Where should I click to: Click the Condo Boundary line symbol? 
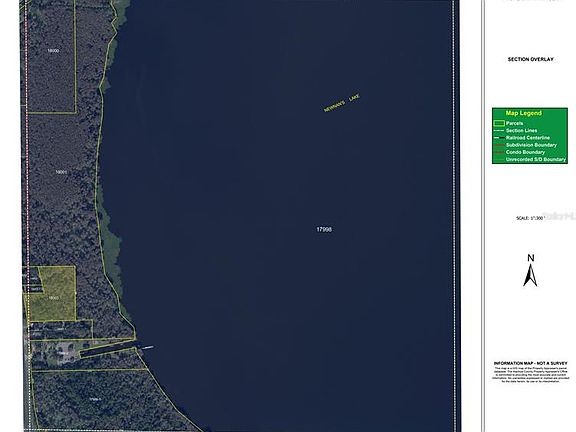click(499, 152)
